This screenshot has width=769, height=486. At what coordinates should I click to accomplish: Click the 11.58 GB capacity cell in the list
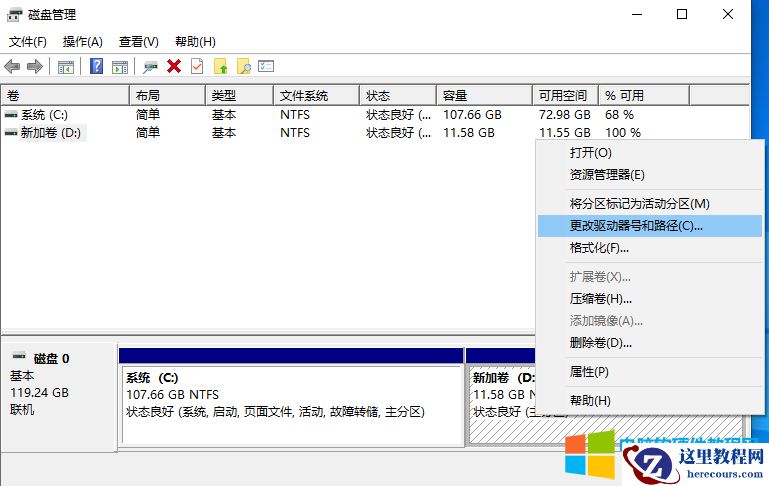pyautogui.click(x=469, y=132)
